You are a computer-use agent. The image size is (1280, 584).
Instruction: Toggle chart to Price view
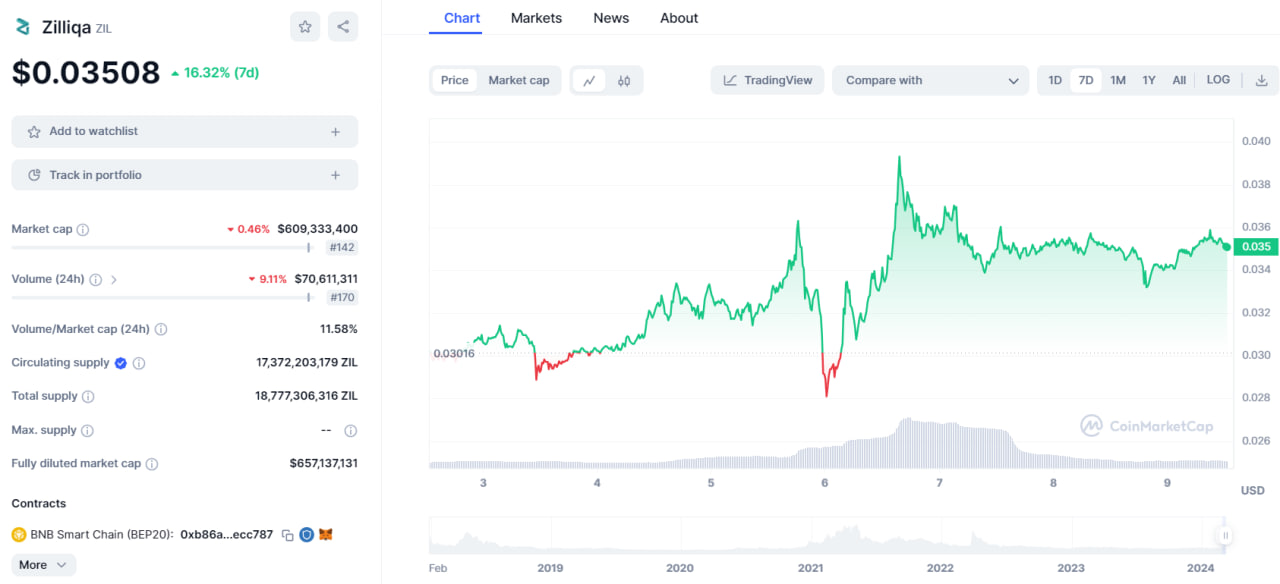coord(455,81)
